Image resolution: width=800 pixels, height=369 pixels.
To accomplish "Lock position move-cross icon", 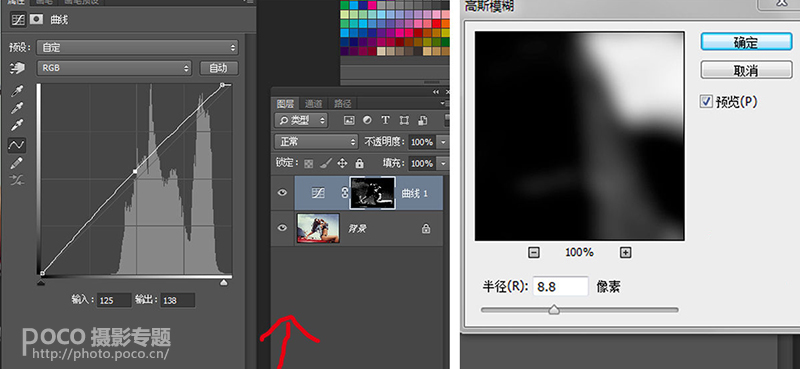I will pos(342,163).
